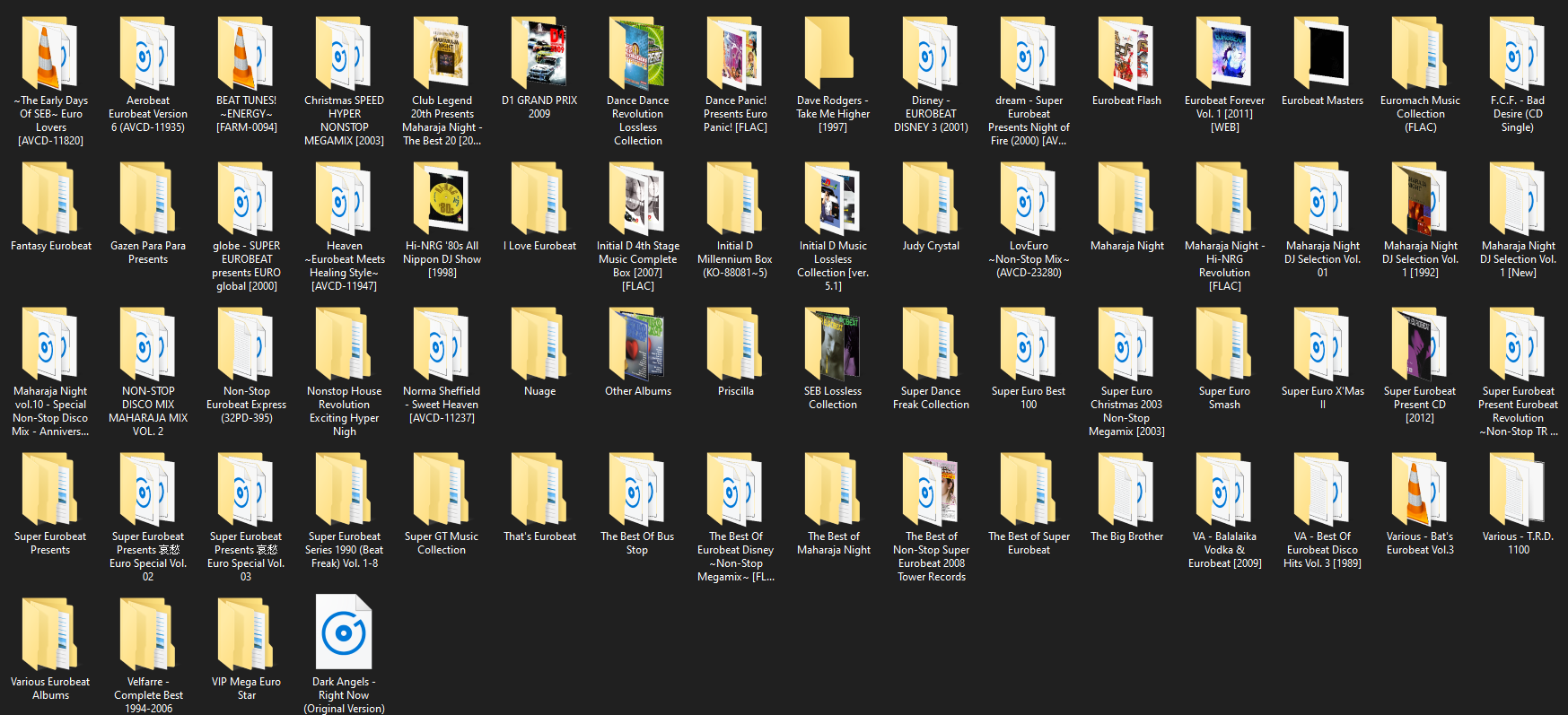
Task: Select the 'Early Days Of SEB' folder icon
Action: point(50,54)
